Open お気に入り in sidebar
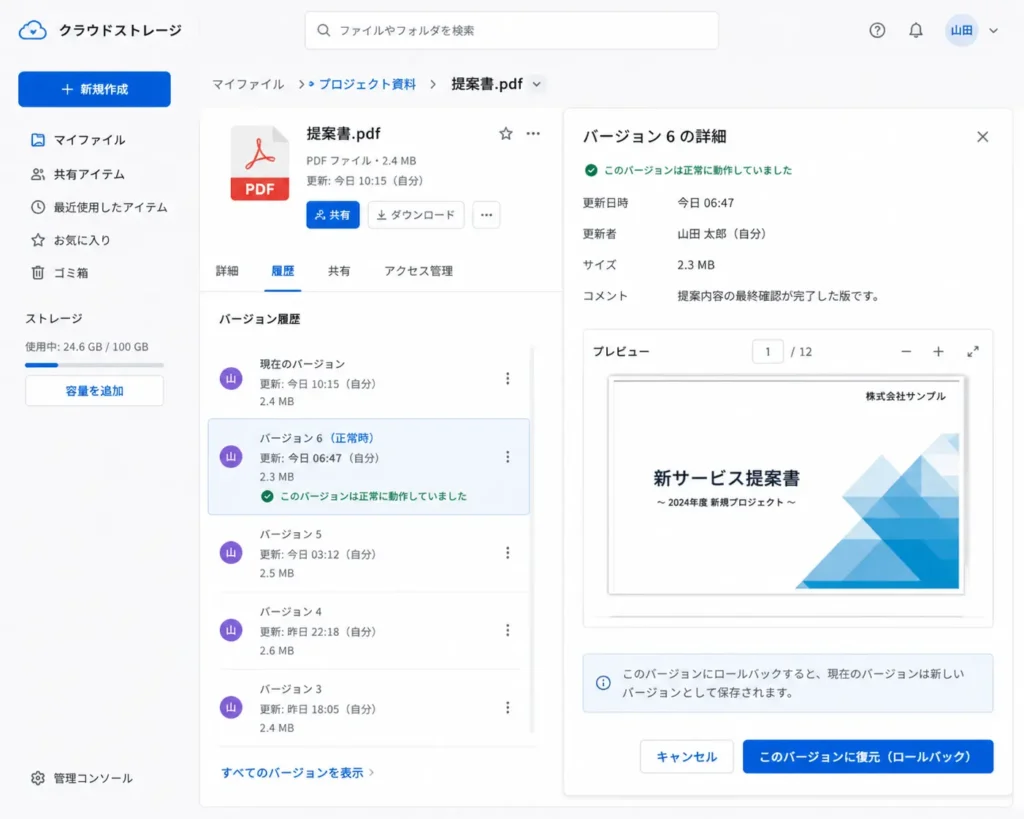This screenshot has width=1024, height=819. 71,240
